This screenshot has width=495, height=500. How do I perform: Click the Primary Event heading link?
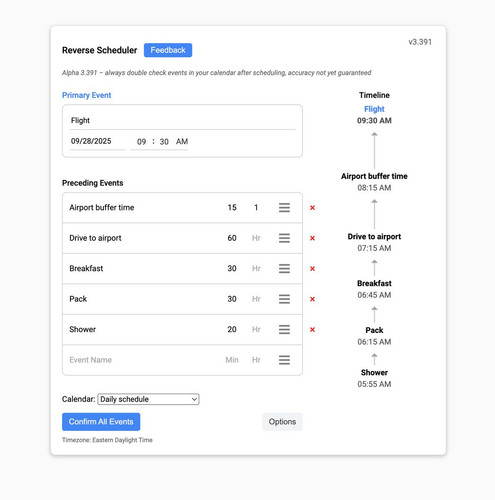(87, 95)
